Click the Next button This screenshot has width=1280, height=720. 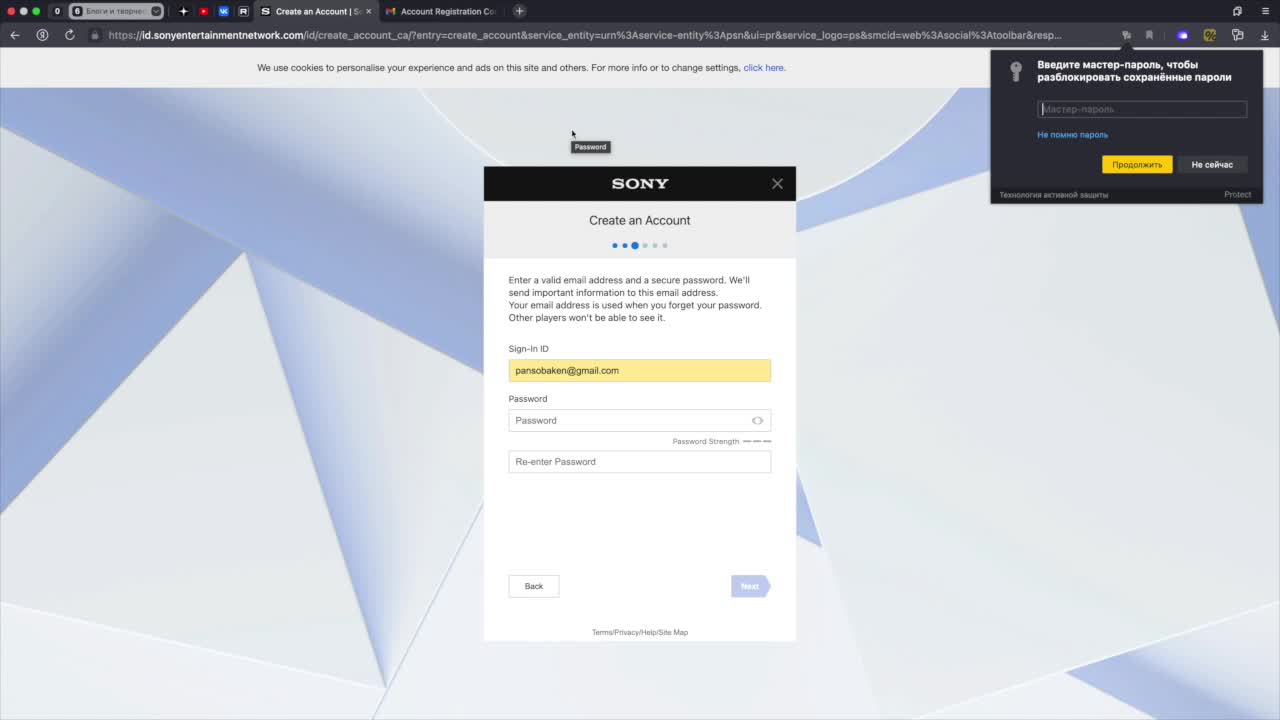click(750, 586)
